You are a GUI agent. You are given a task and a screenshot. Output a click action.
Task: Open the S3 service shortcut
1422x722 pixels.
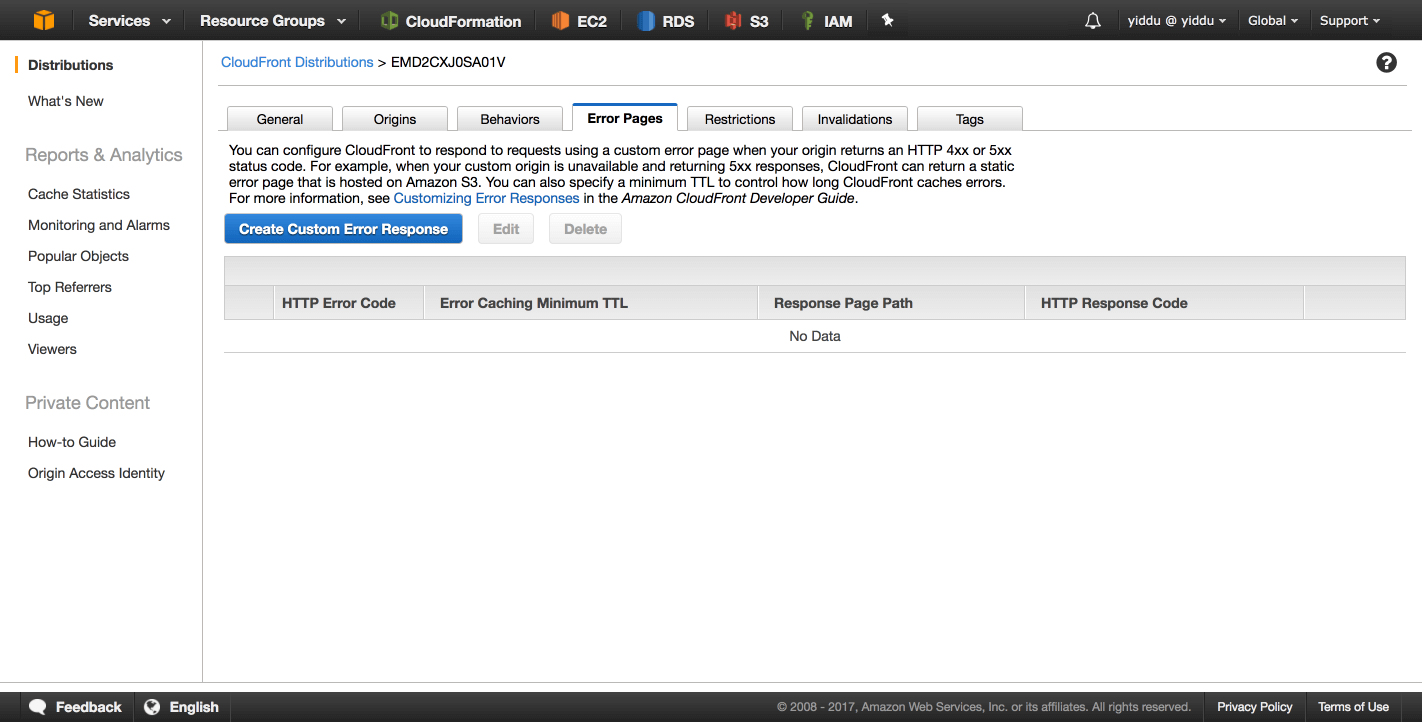[747, 20]
